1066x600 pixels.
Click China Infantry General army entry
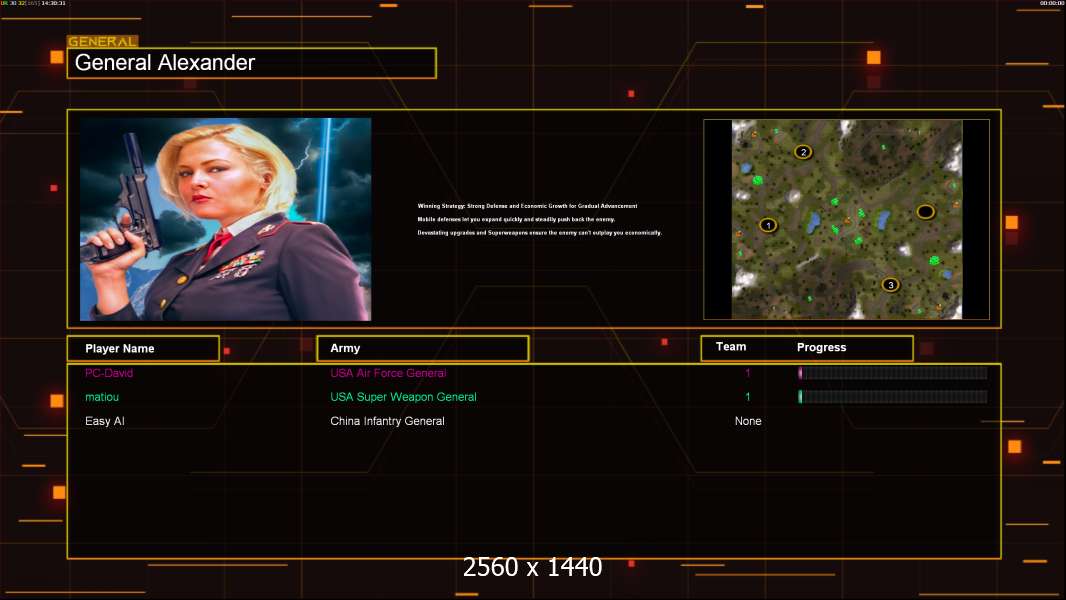388,421
